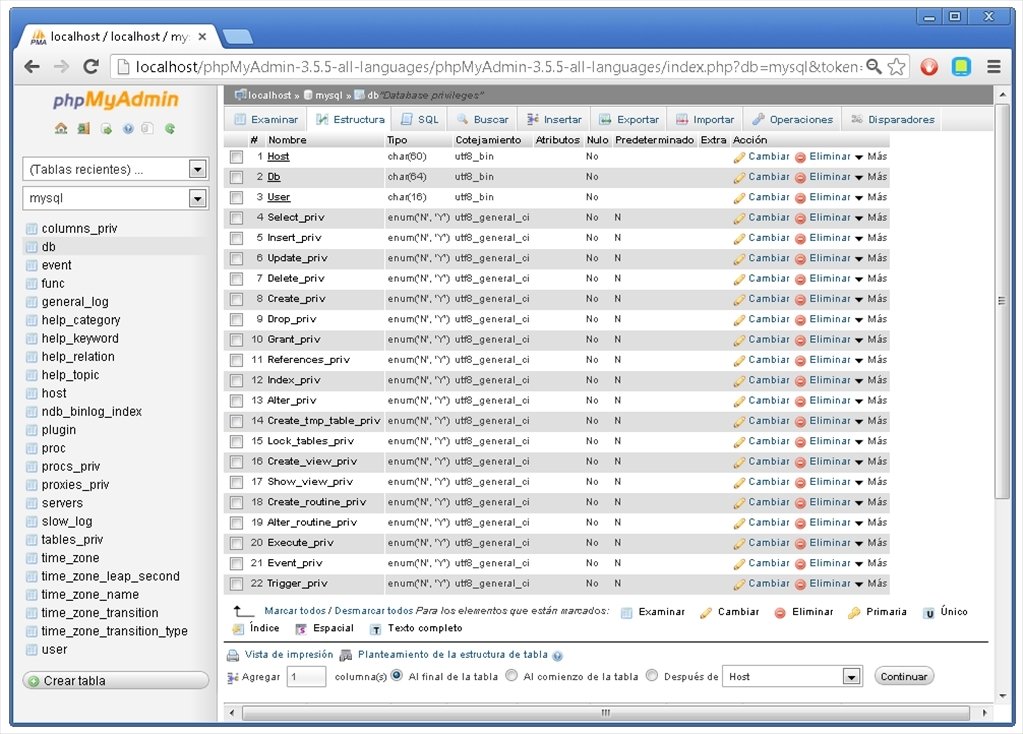Screen dimensions: 1023x734
Task: Open the phpMyAdmin documentation help icon
Action: pos(128,129)
